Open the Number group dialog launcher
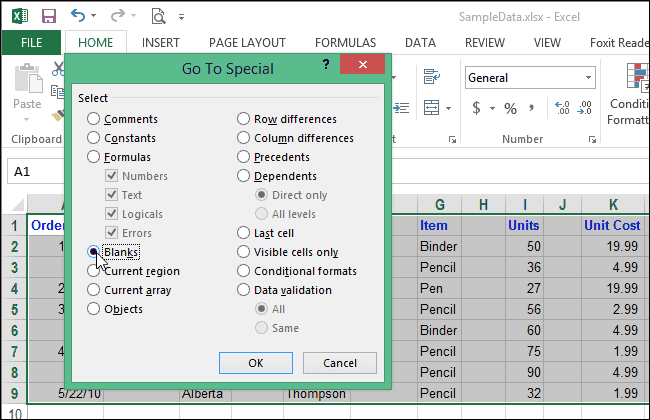 [594, 139]
